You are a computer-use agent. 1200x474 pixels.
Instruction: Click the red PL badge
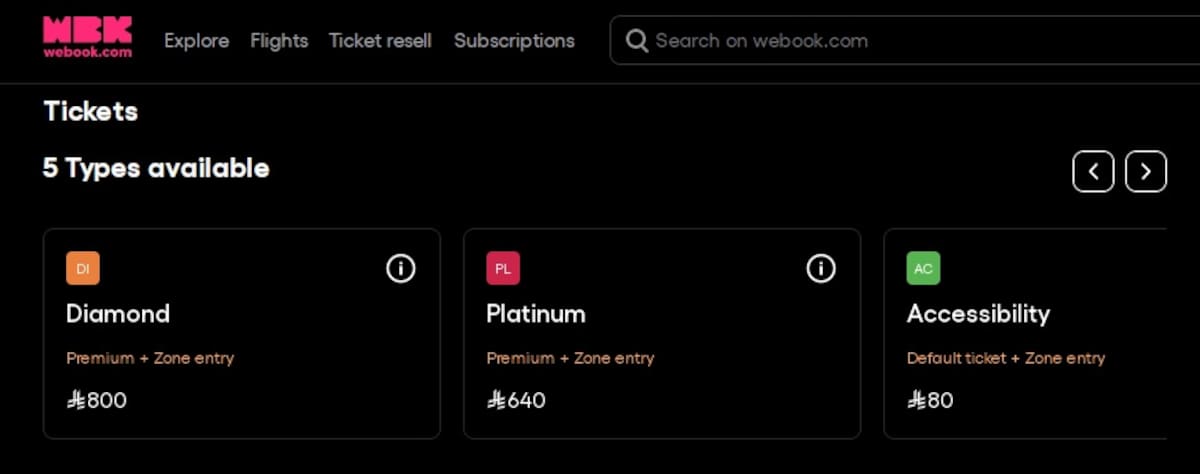click(x=503, y=268)
